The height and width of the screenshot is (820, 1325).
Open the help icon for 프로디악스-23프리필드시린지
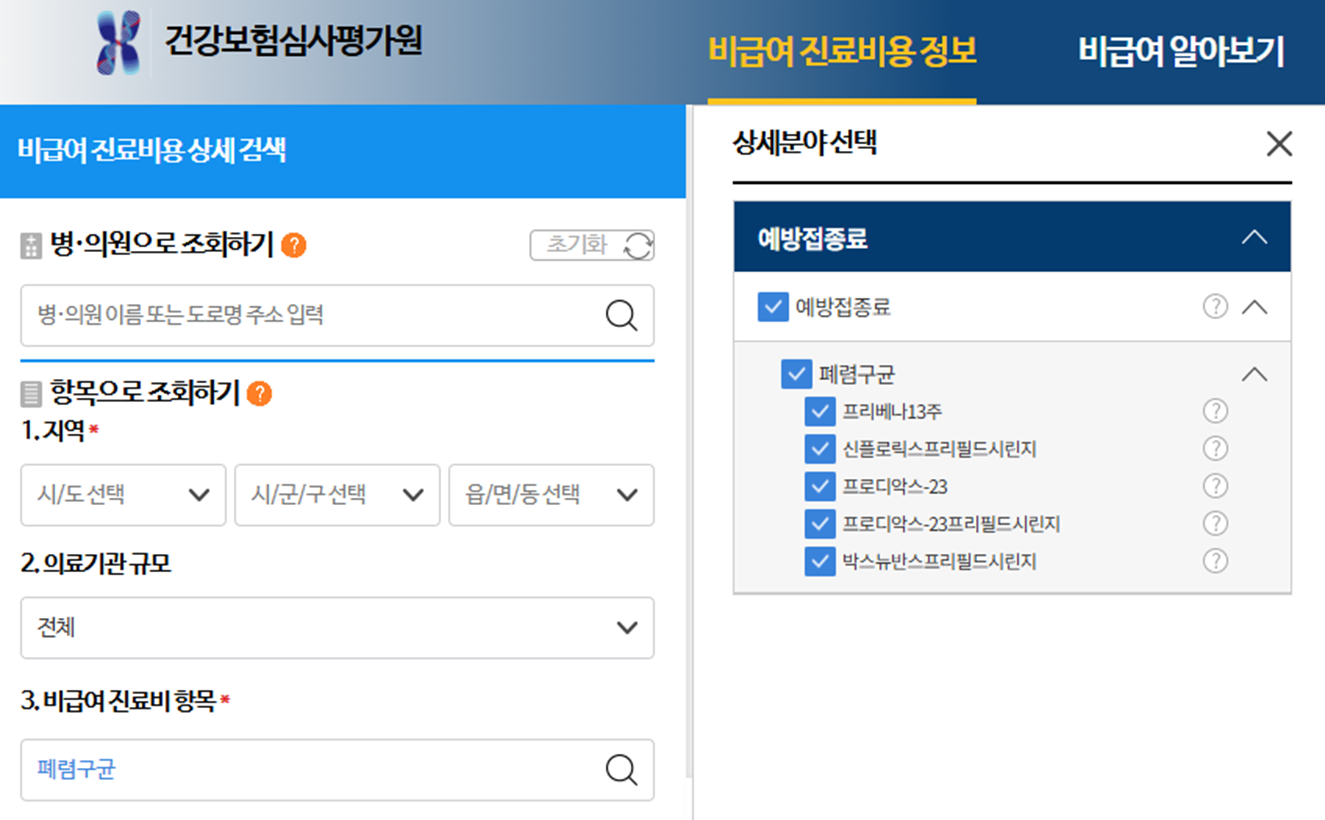pos(1215,523)
